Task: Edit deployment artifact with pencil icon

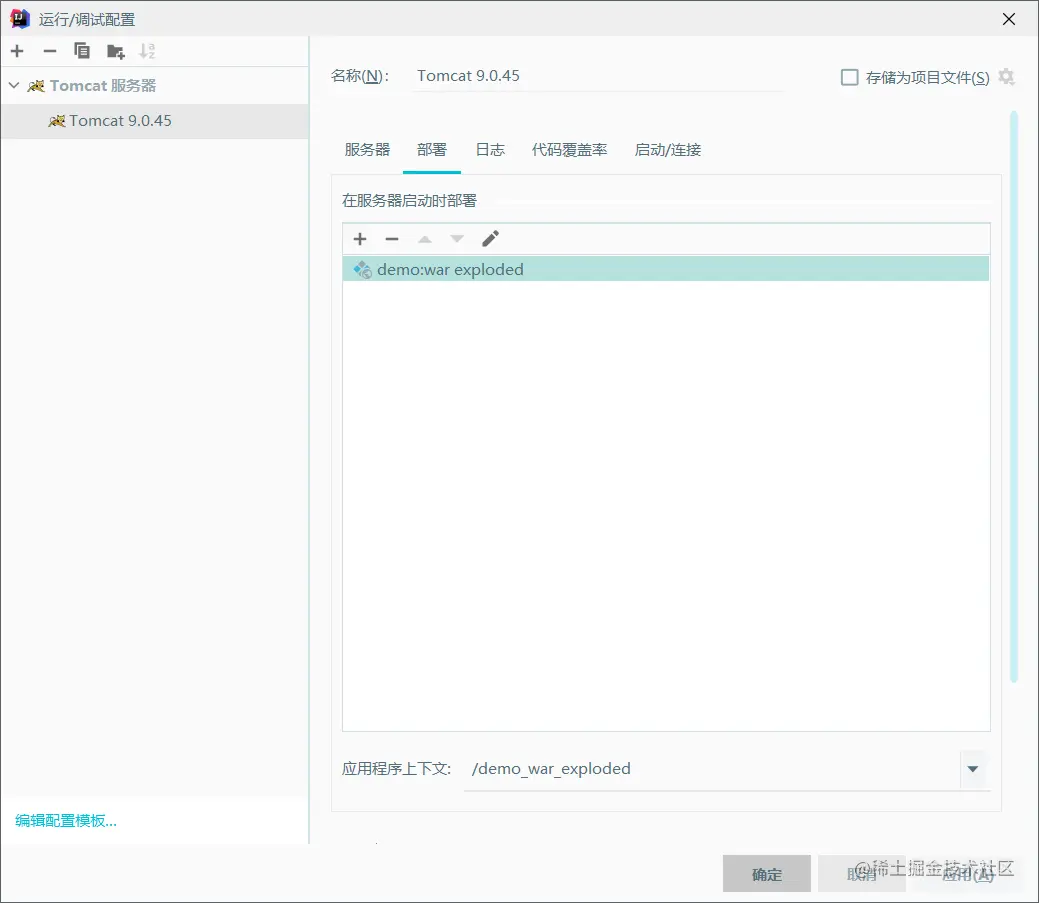Action: point(490,239)
